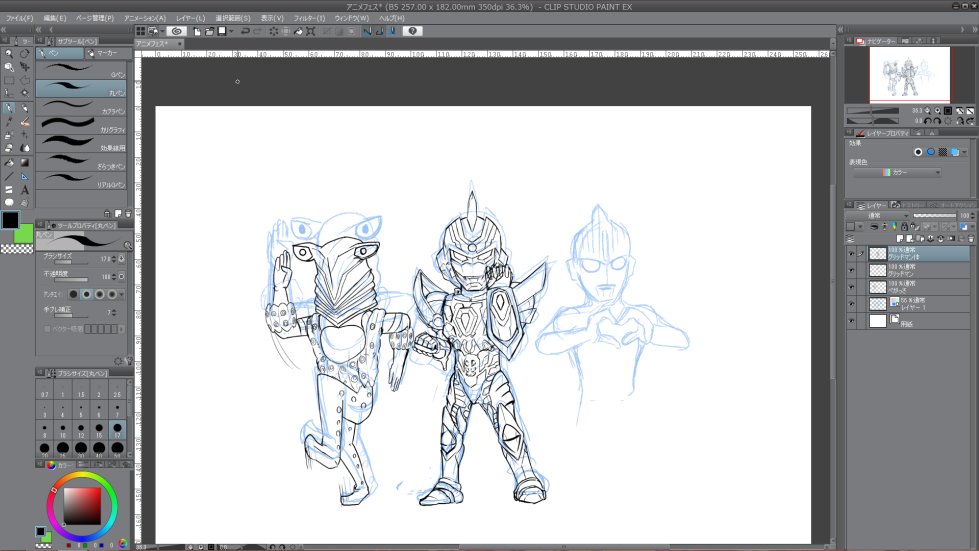Select the Fill bucket tool

pos(9,163)
